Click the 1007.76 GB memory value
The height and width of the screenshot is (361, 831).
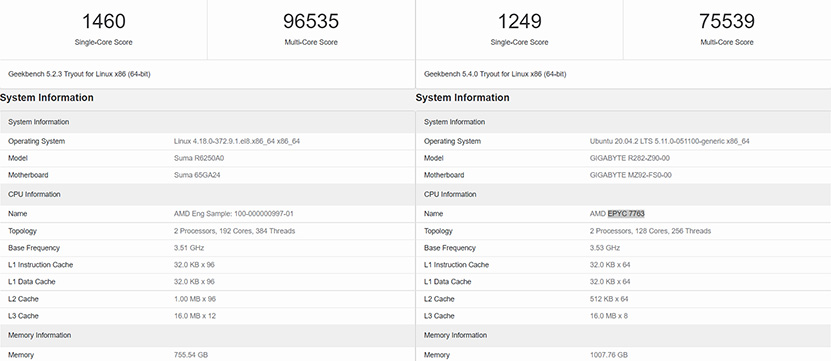coord(609,355)
